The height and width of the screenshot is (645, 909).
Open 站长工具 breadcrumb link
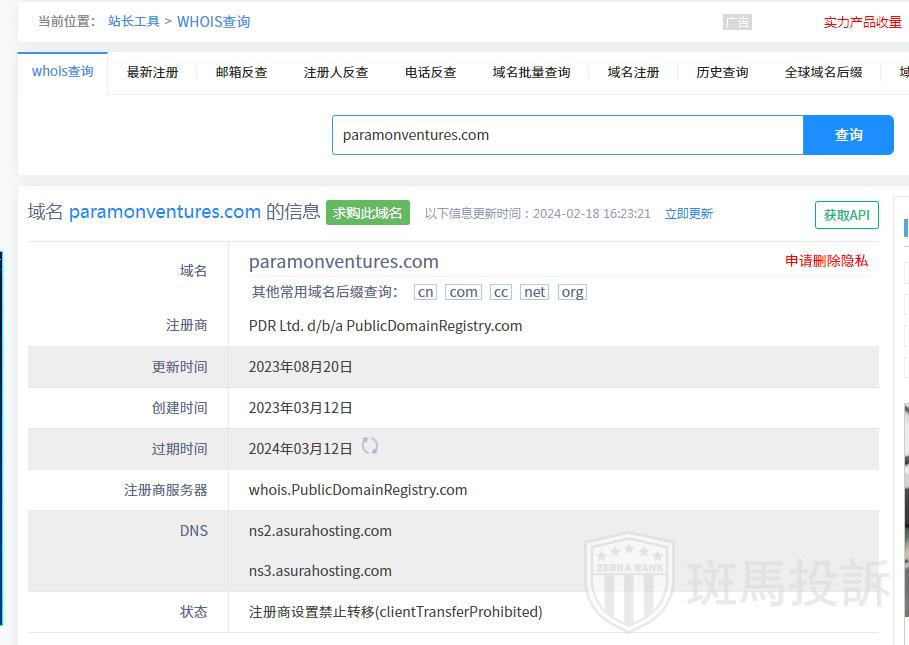point(133,21)
